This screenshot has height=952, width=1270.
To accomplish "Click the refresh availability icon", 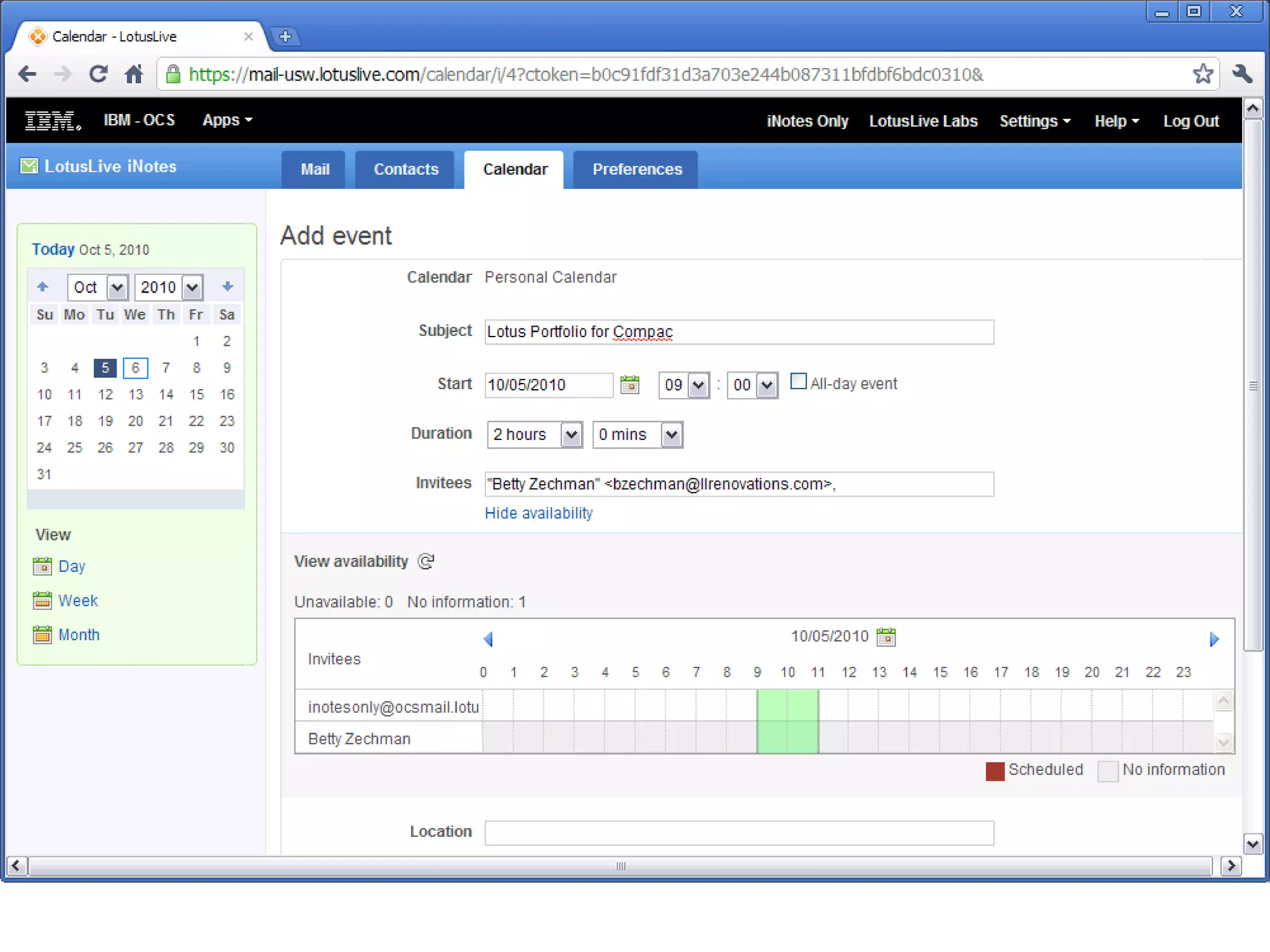I will pyautogui.click(x=426, y=562).
